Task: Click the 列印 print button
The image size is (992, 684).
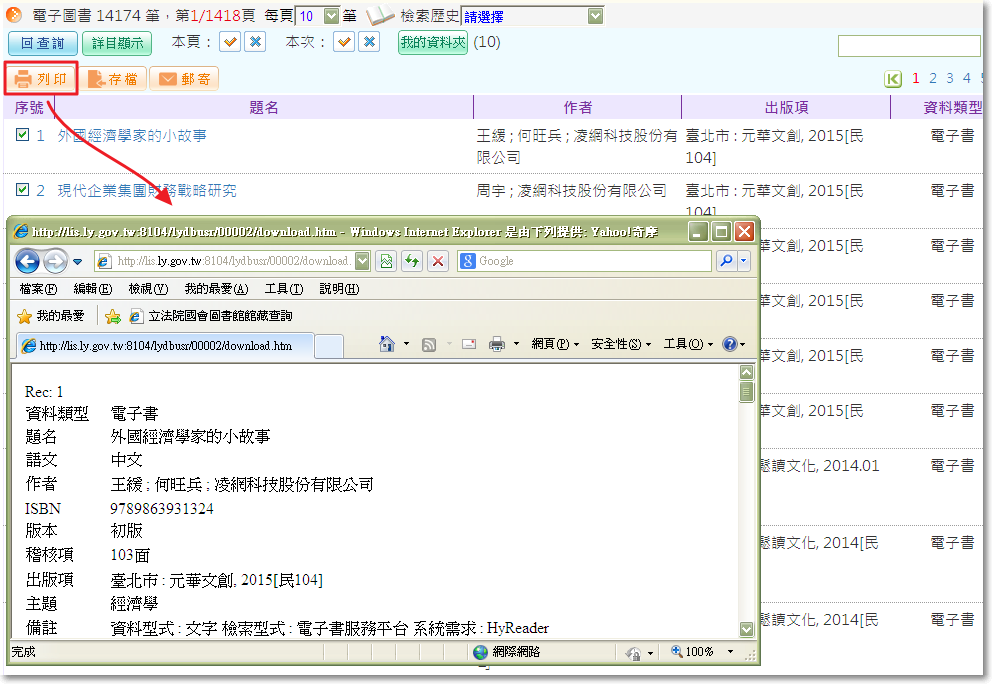Action: pos(41,79)
